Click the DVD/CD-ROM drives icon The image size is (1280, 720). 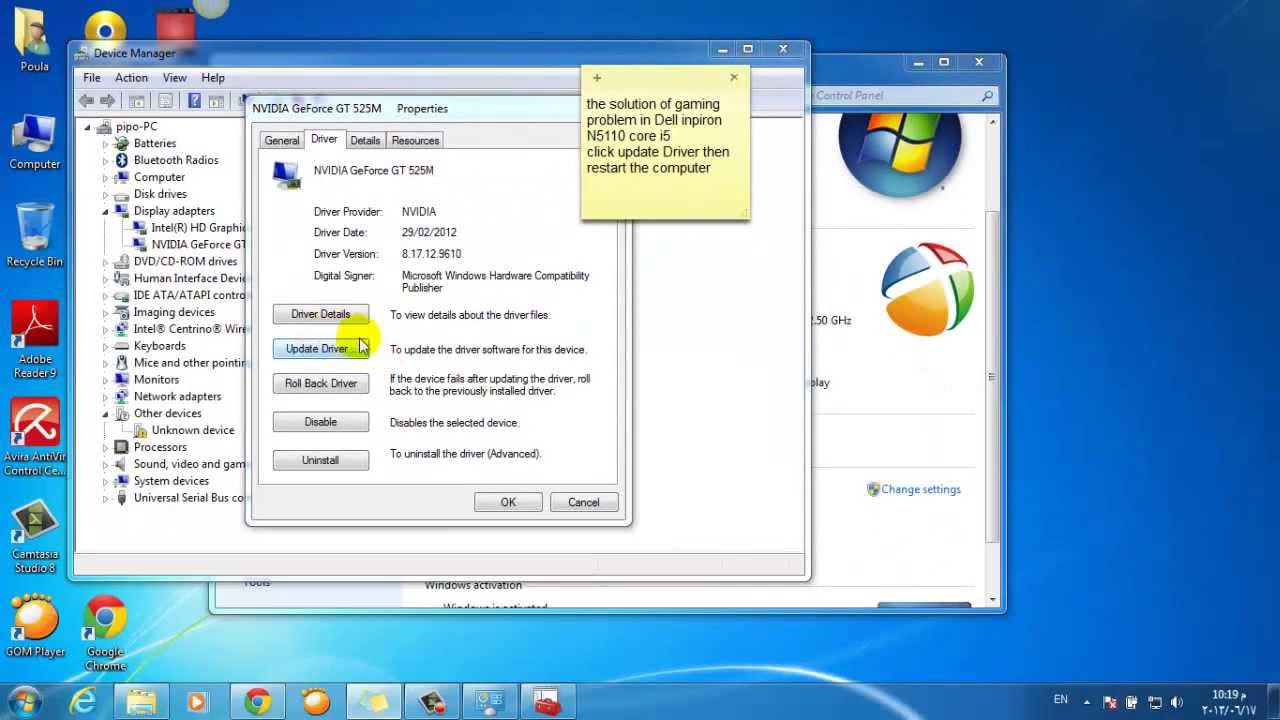point(121,261)
